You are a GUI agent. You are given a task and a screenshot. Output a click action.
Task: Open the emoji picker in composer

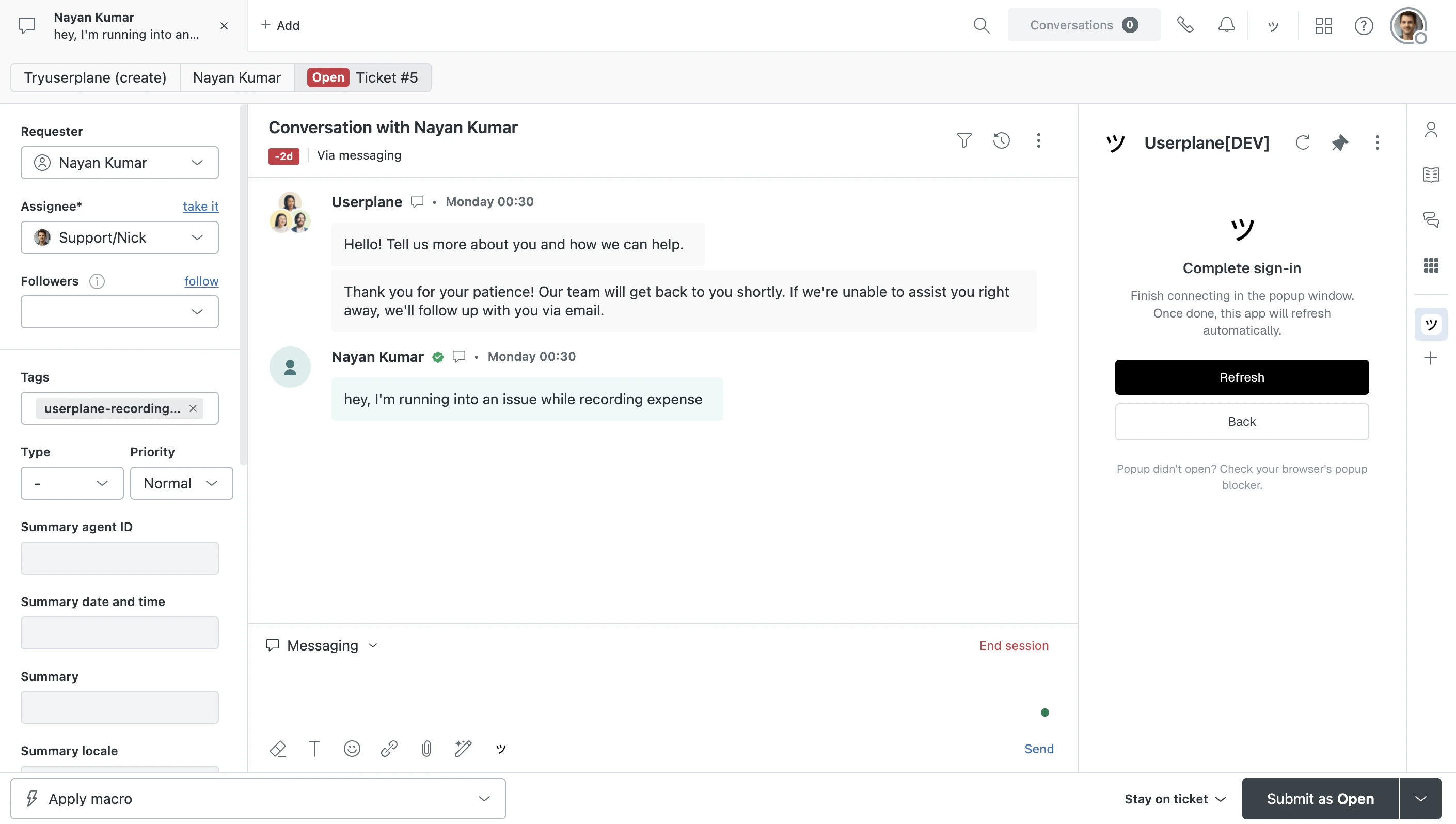(x=352, y=749)
